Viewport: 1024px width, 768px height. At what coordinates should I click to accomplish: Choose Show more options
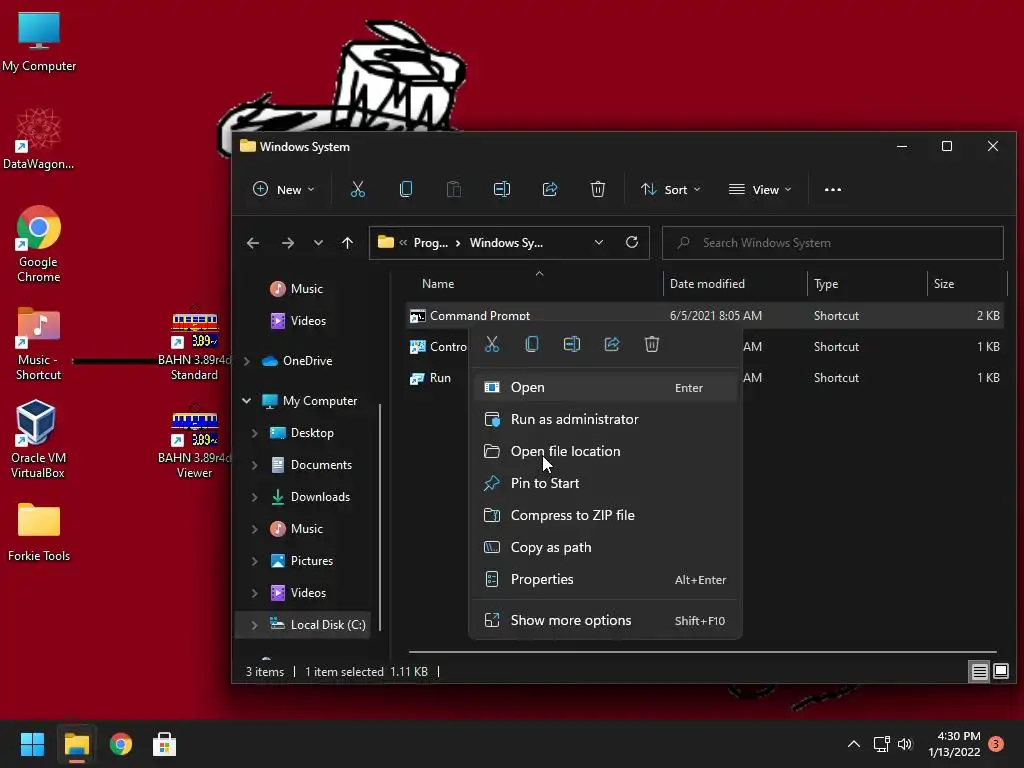coord(605,620)
